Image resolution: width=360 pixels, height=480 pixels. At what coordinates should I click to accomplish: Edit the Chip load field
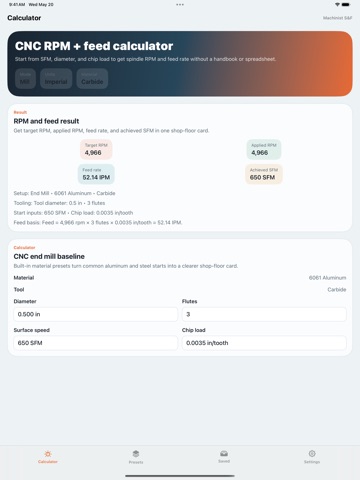coord(264,343)
